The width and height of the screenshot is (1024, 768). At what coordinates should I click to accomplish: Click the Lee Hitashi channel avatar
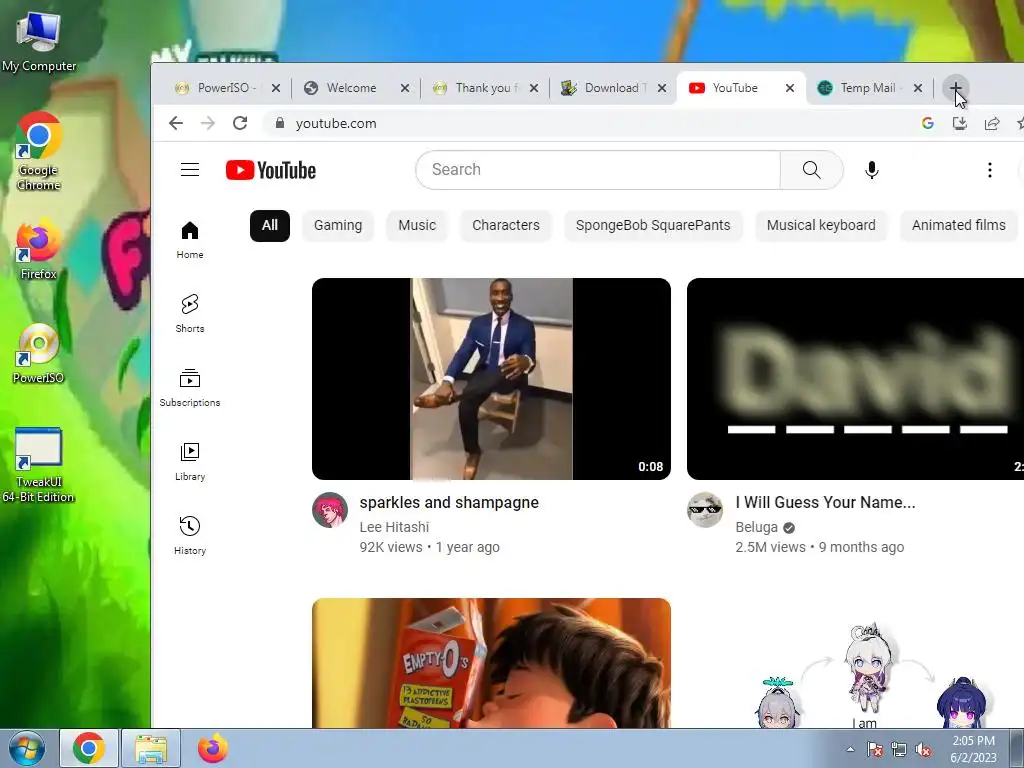click(330, 510)
